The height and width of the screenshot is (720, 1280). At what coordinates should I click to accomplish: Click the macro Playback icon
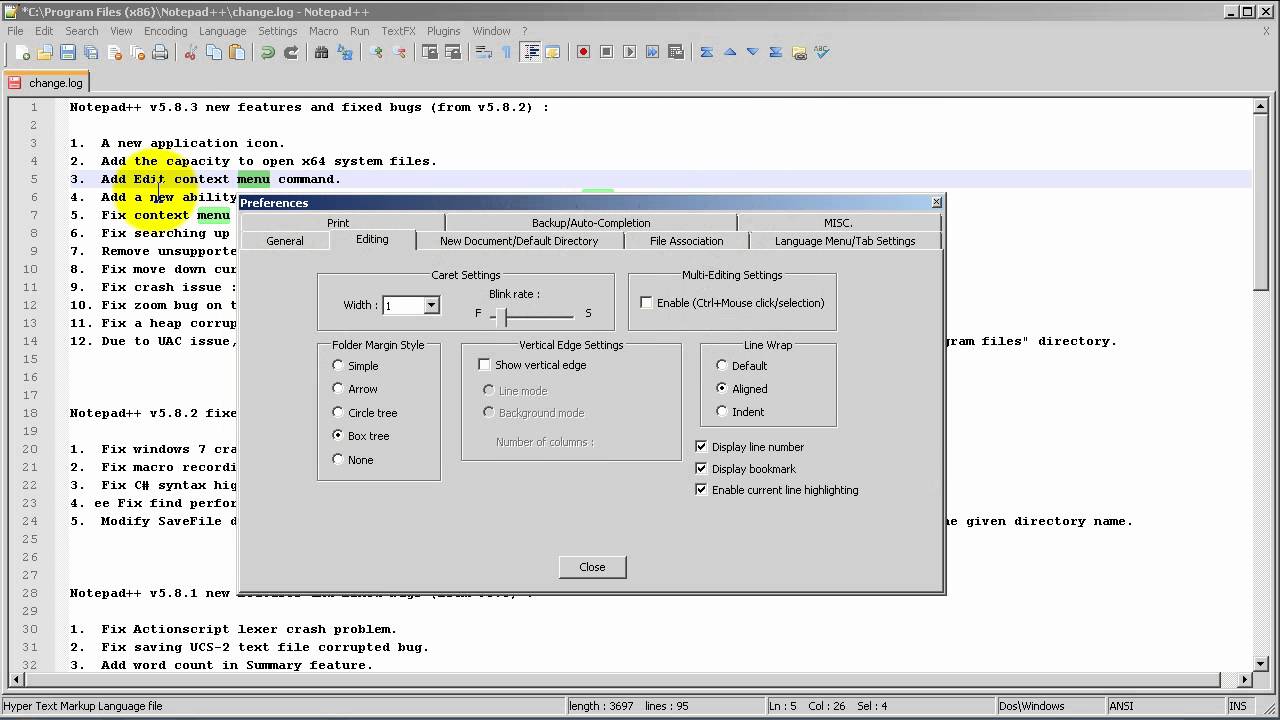point(629,52)
